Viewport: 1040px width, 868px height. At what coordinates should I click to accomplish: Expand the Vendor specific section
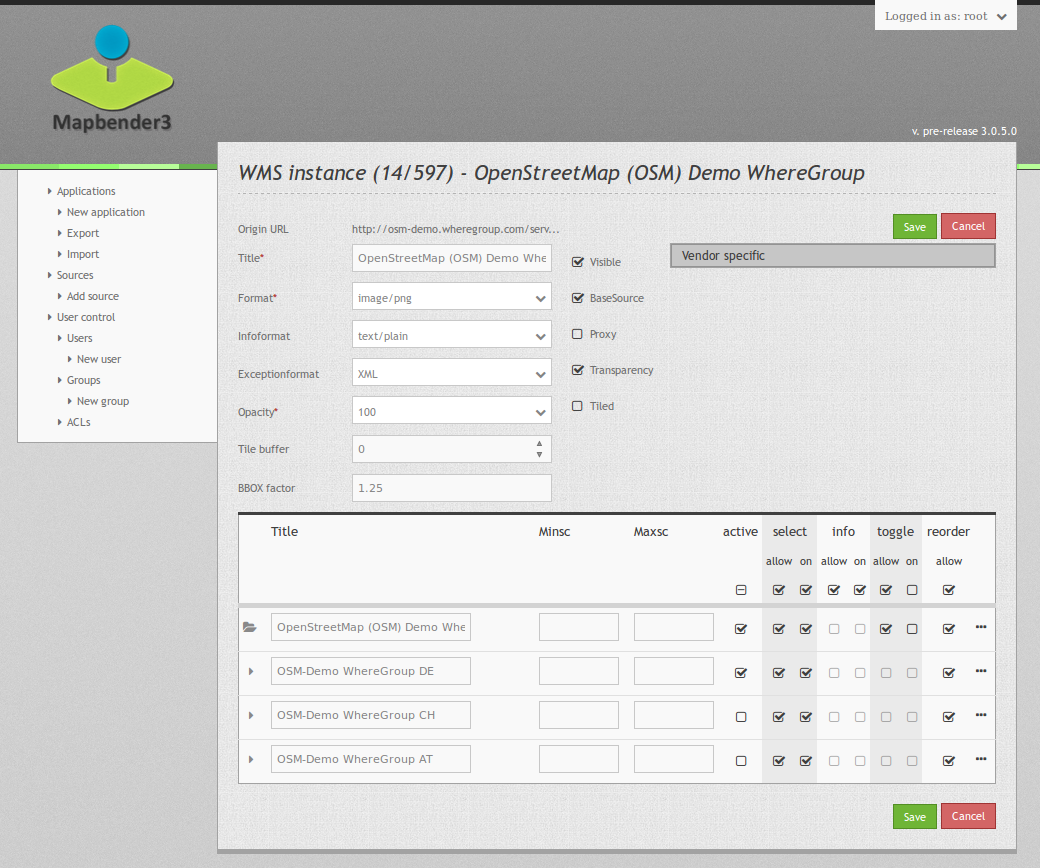tap(832, 255)
